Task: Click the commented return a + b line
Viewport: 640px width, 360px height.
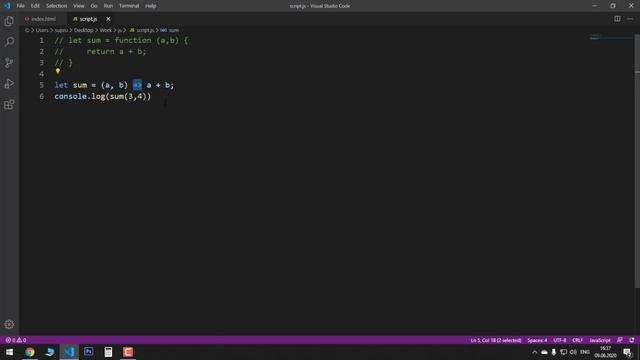Action: 100,51
